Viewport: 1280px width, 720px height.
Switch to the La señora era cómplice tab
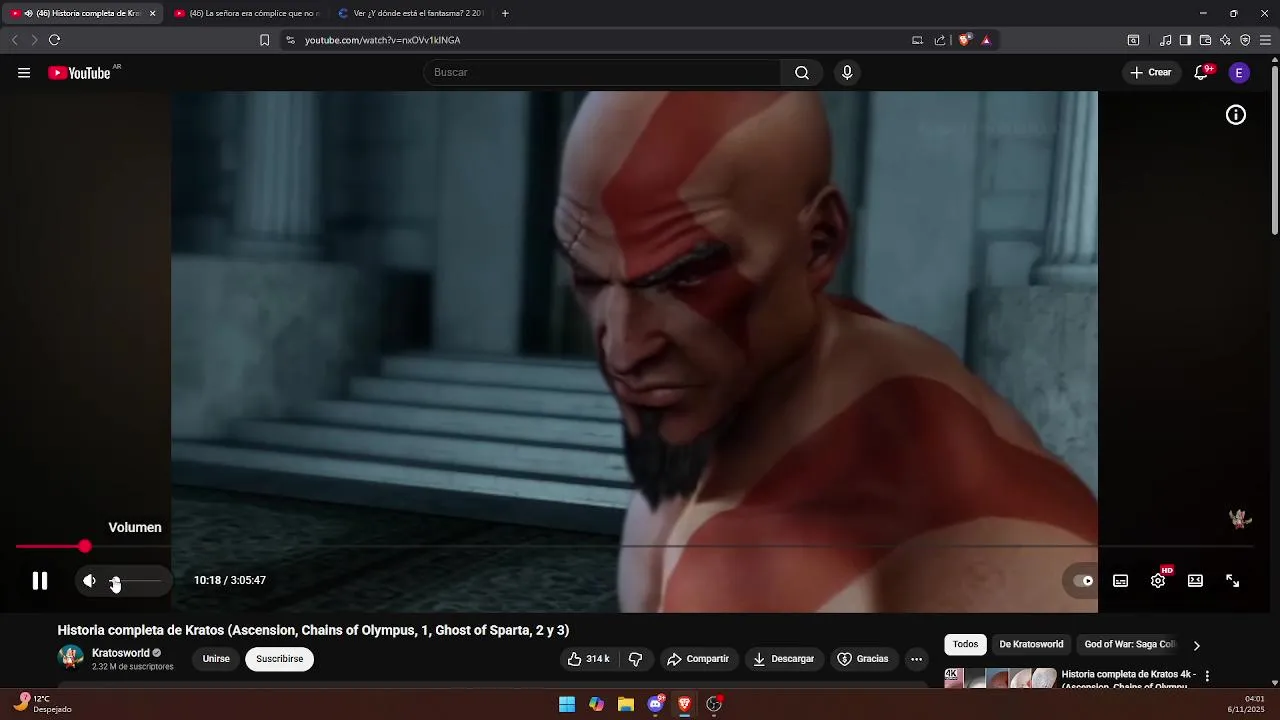click(x=246, y=13)
